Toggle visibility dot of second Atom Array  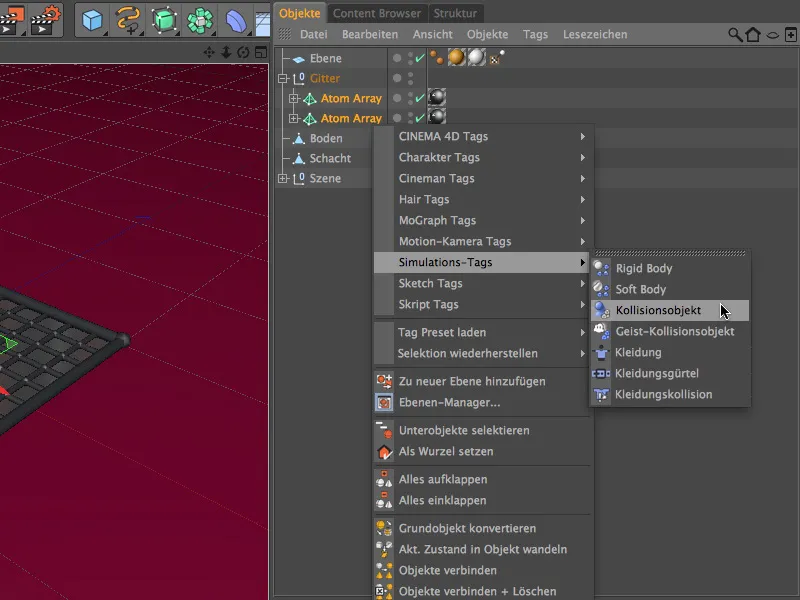pyautogui.click(x=397, y=118)
